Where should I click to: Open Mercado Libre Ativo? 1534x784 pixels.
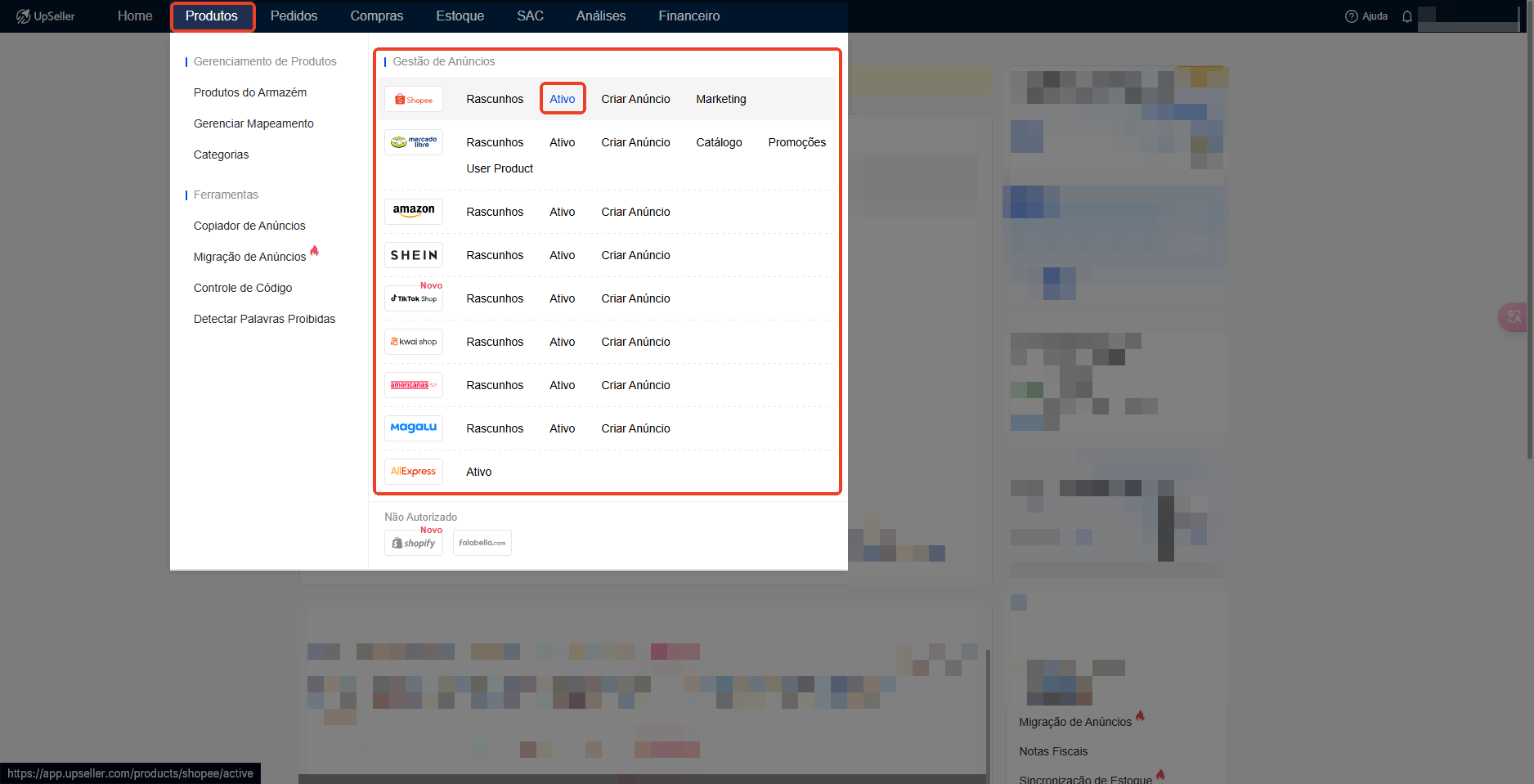563,142
